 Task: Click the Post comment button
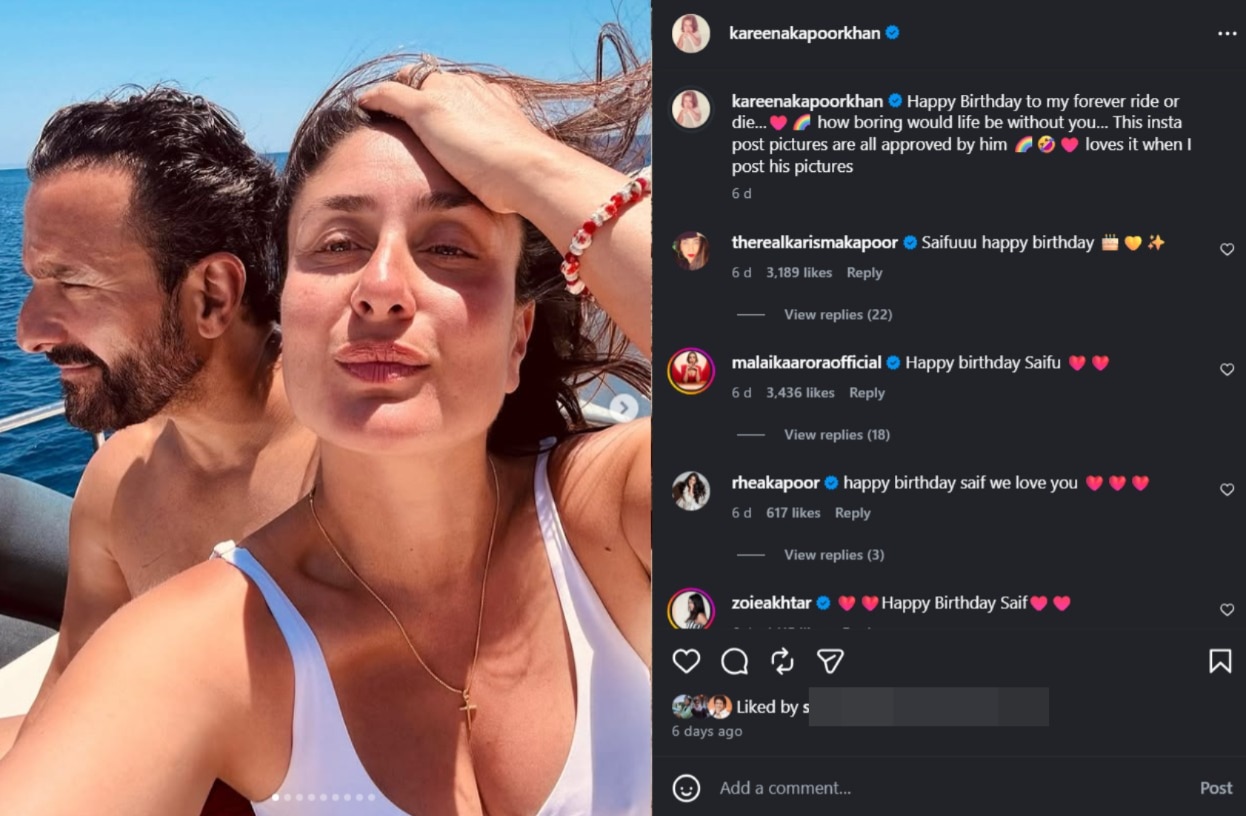coord(1216,788)
